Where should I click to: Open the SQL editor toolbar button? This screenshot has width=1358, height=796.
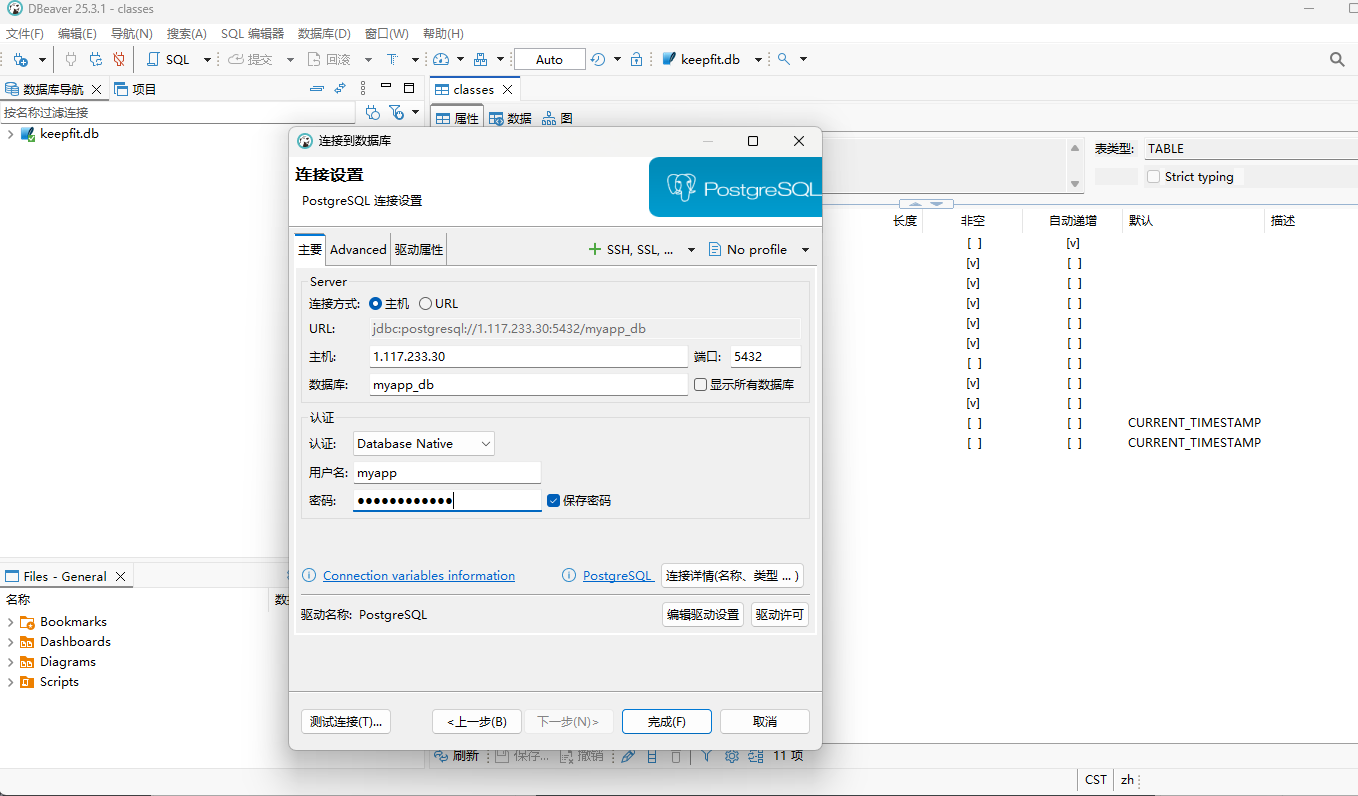169,59
